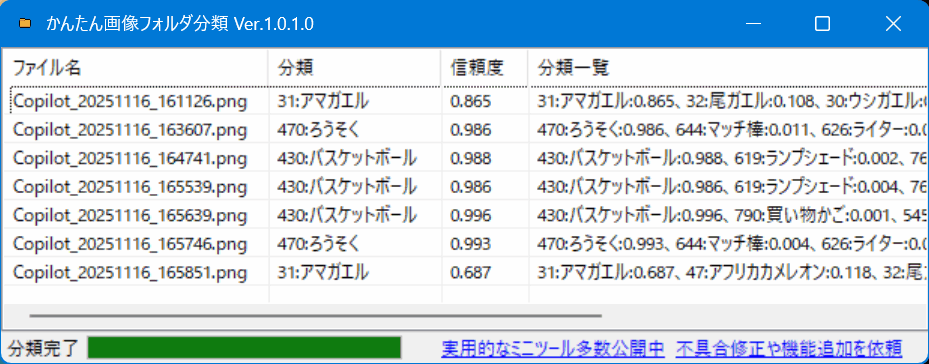The height and width of the screenshot is (364, 929).
Task: Click confidence value 0.986 in 165539 row
Action: (470, 187)
